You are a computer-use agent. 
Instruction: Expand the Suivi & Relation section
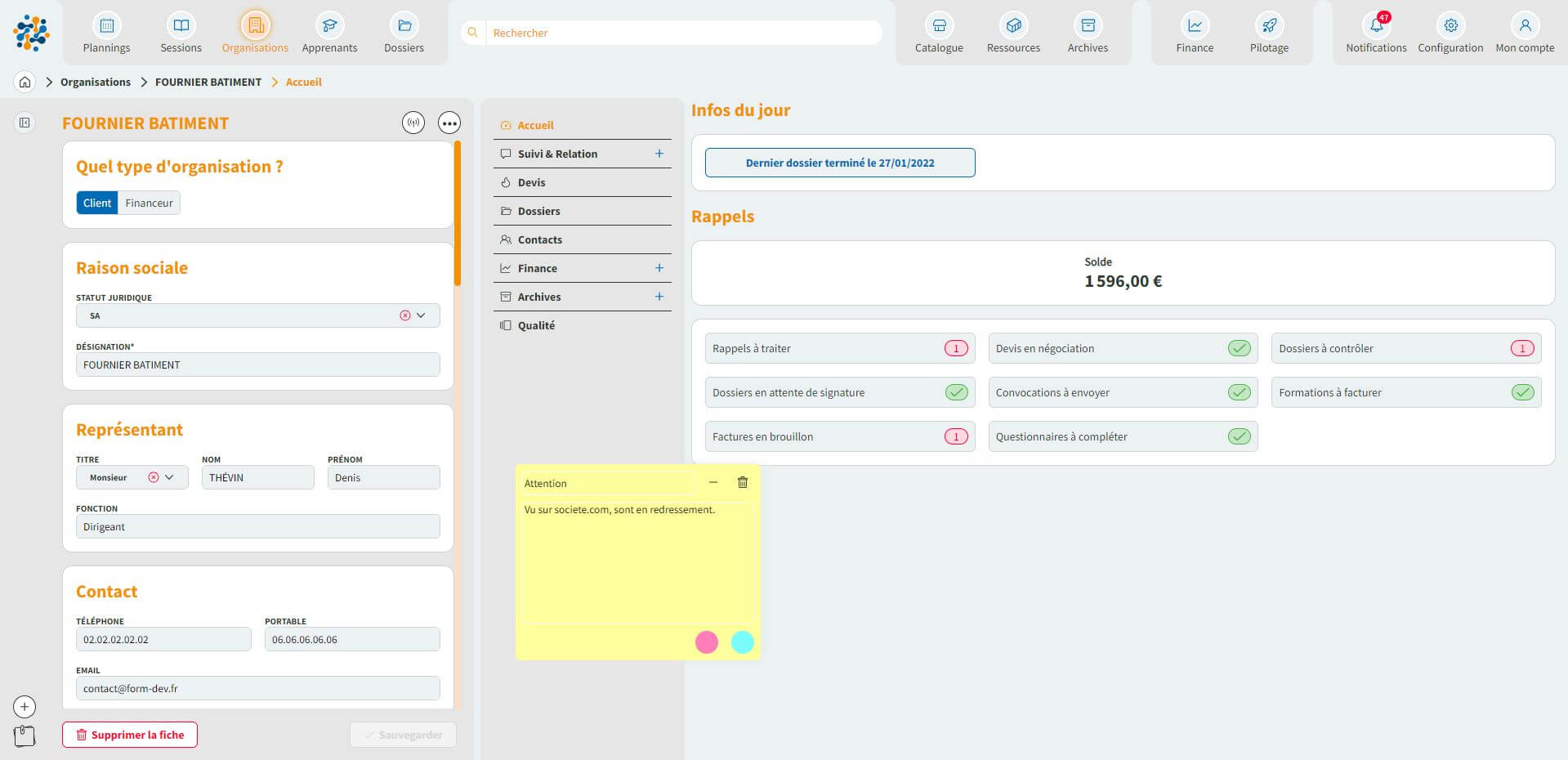click(659, 153)
